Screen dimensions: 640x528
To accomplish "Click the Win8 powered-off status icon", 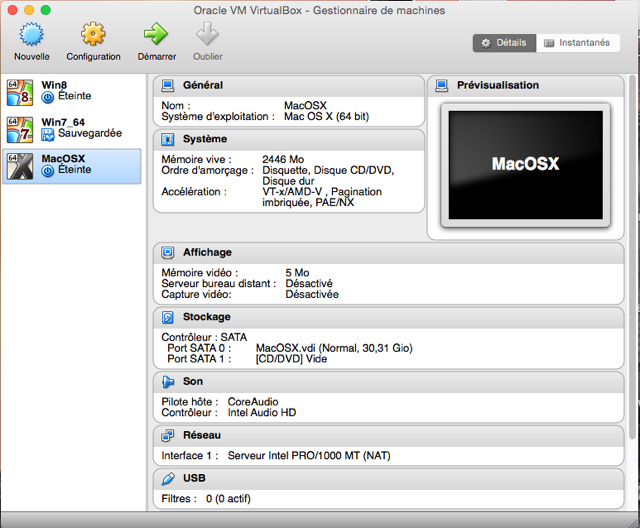I will pos(48,98).
